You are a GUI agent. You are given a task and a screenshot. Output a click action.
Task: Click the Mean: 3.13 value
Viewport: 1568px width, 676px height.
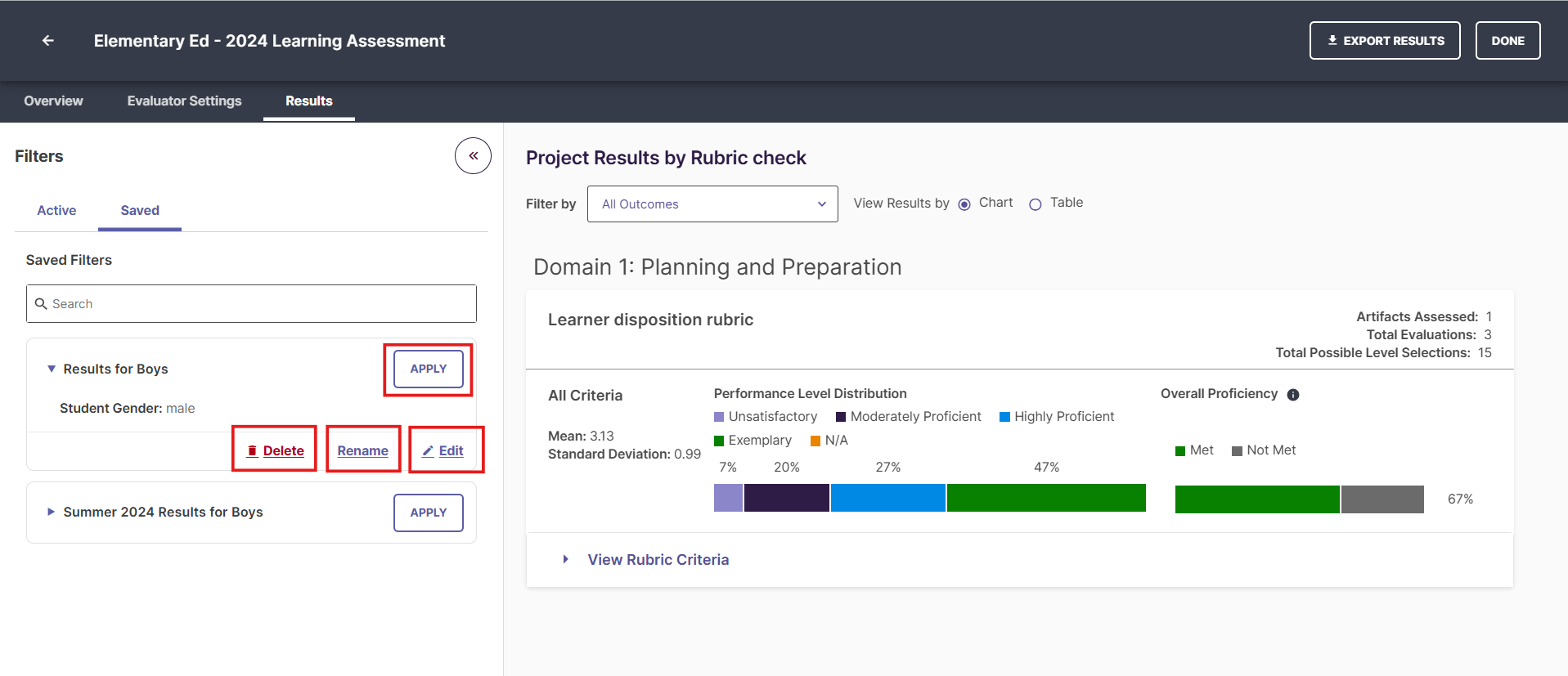click(x=581, y=436)
